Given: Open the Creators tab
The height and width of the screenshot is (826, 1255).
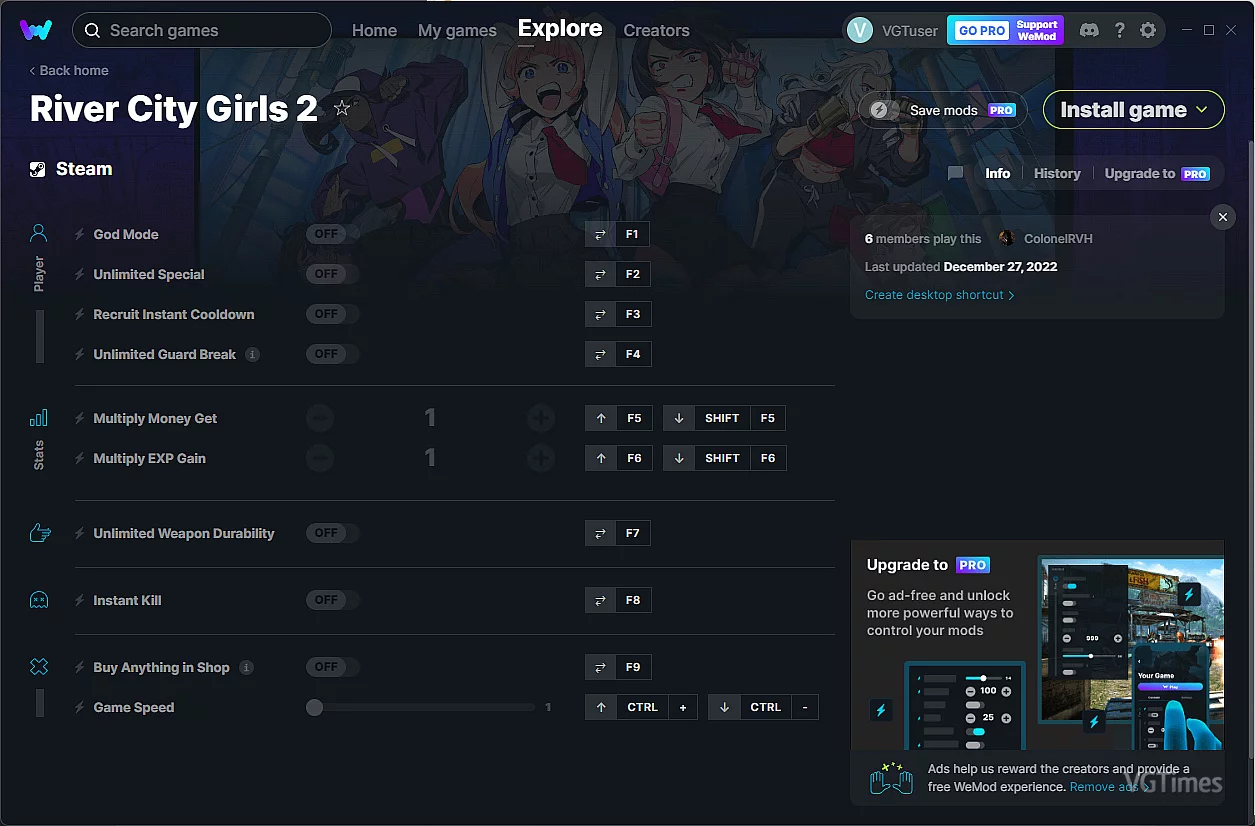Looking at the screenshot, I should [x=656, y=30].
